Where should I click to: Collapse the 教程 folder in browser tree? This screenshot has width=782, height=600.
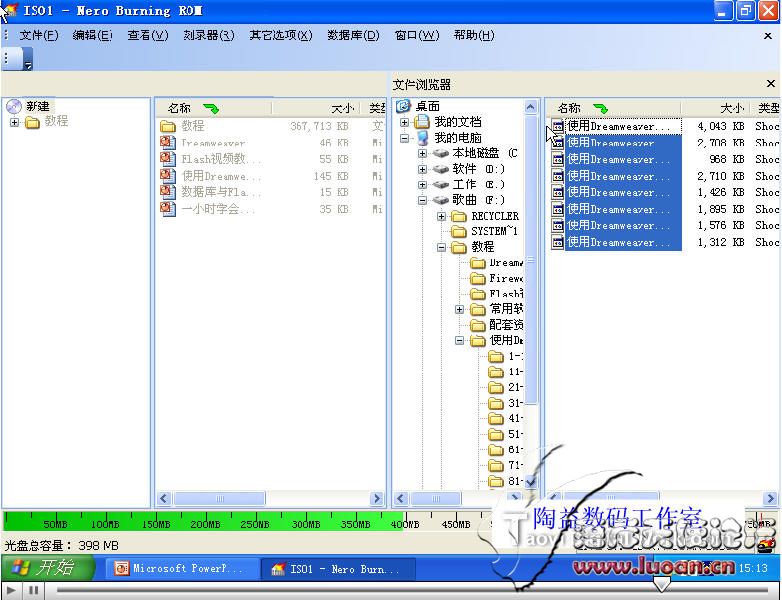tap(441, 247)
